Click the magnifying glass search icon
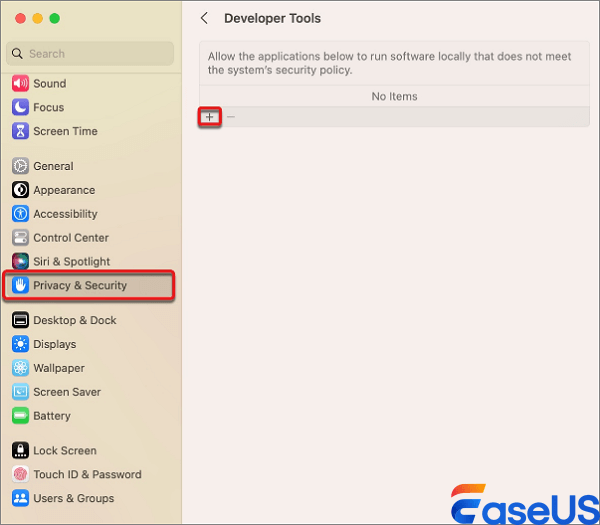Screen dimensions: 600x525 point(17,54)
